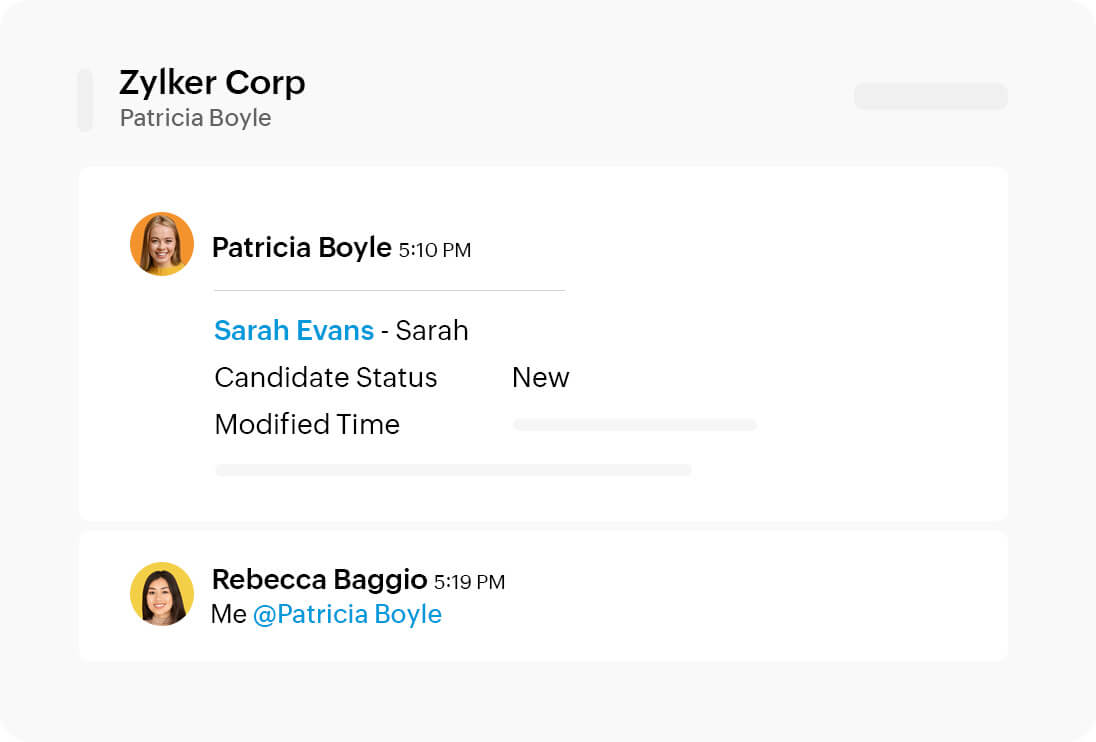
Task: Select the Modified Time label
Action: [307, 425]
